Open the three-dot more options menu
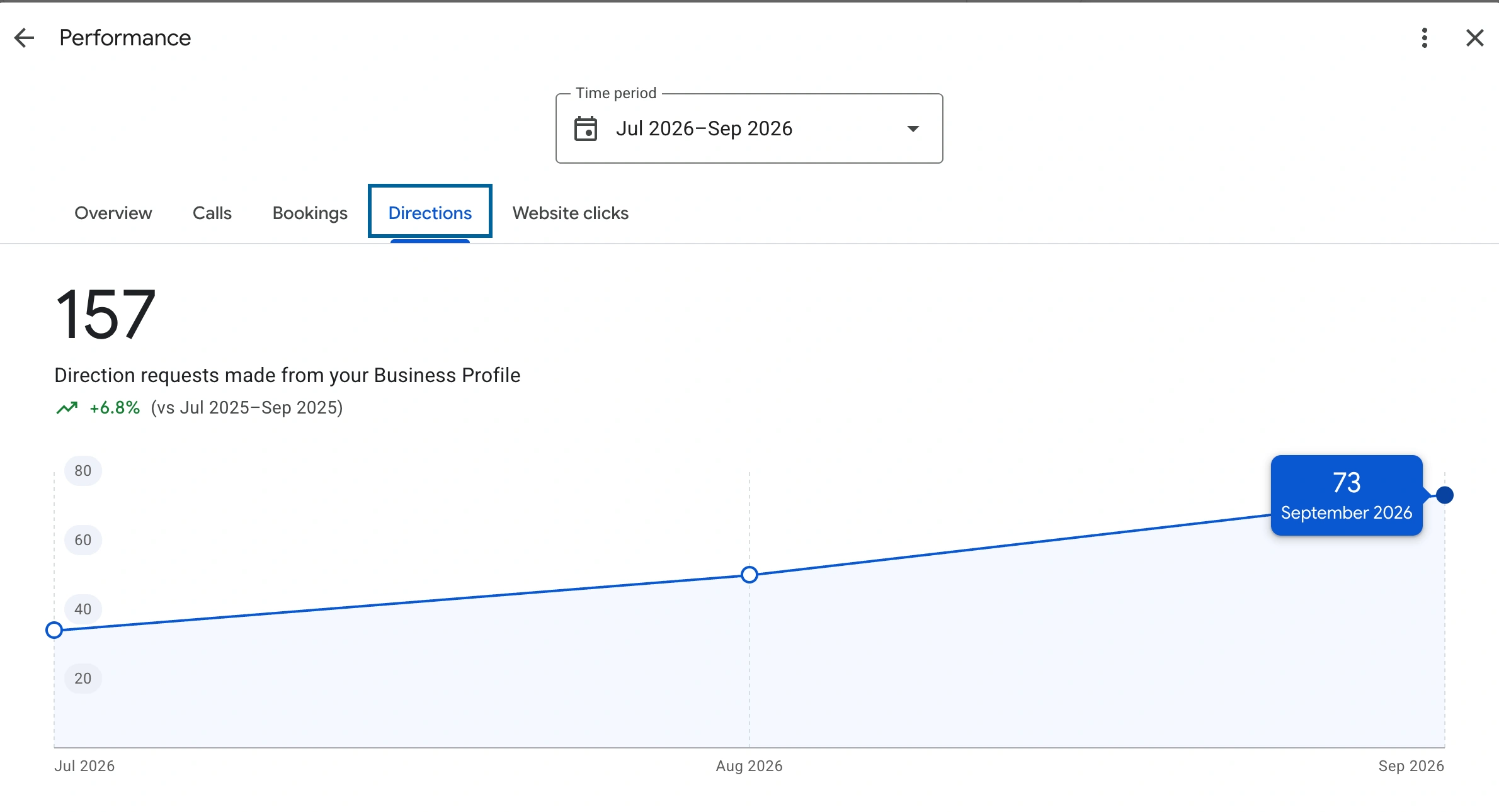This screenshot has width=1499, height=812. tap(1424, 38)
